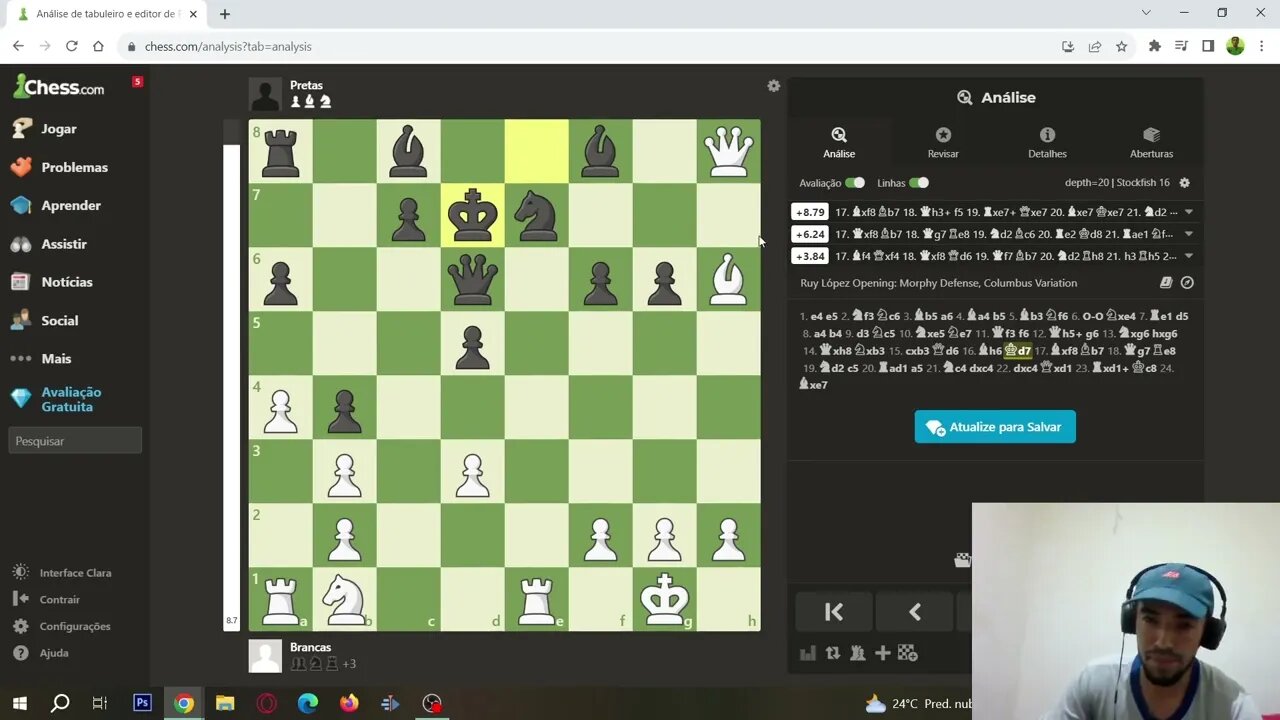This screenshot has height=720, width=1280.
Task: Open Photoshop from the taskbar
Action: click(142, 703)
